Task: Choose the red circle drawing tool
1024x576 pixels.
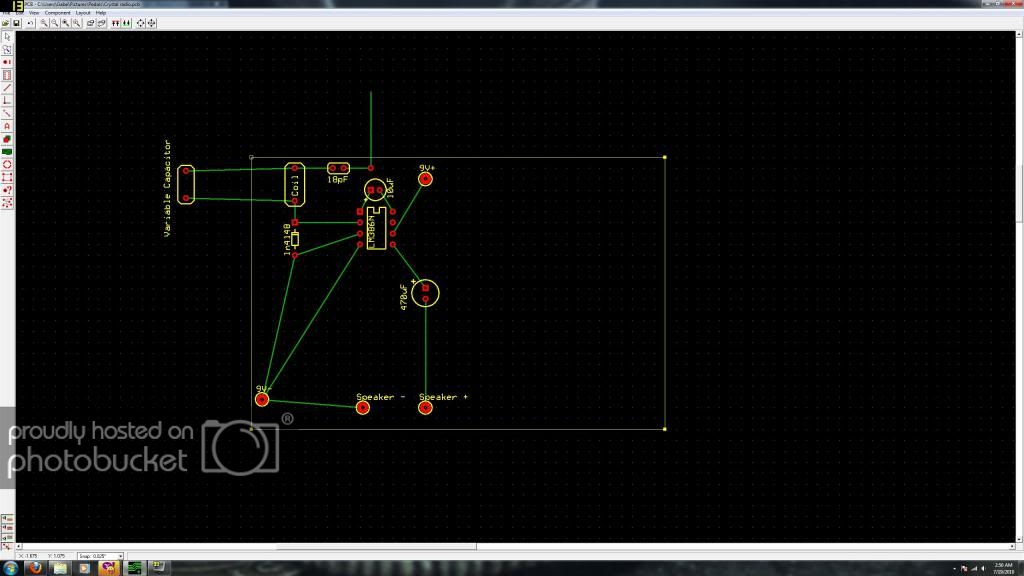Action: click(x=7, y=165)
